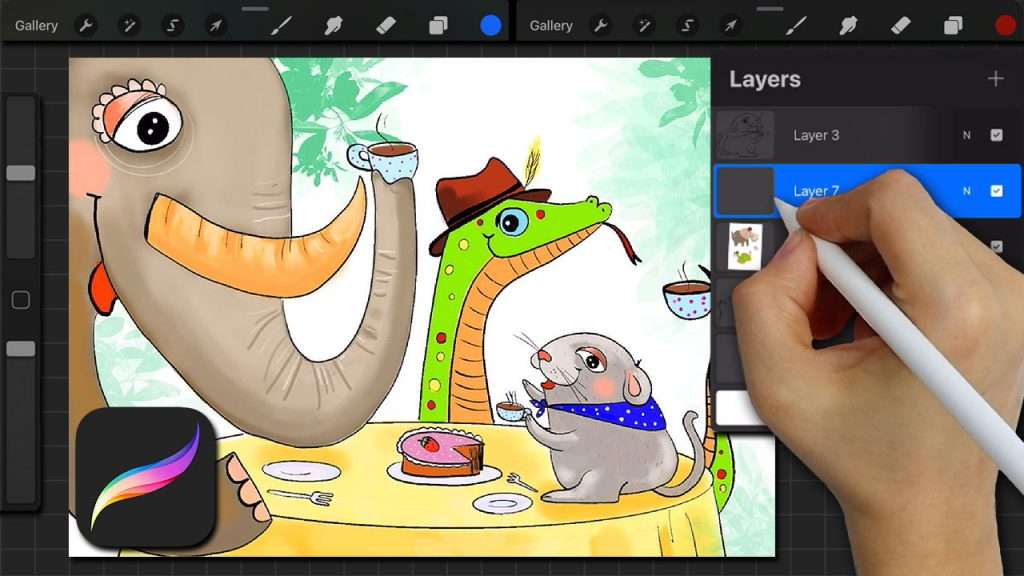Go to Gallery from the left toolbar
This screenshot has height=576, width=1024.
pos(36,26)
